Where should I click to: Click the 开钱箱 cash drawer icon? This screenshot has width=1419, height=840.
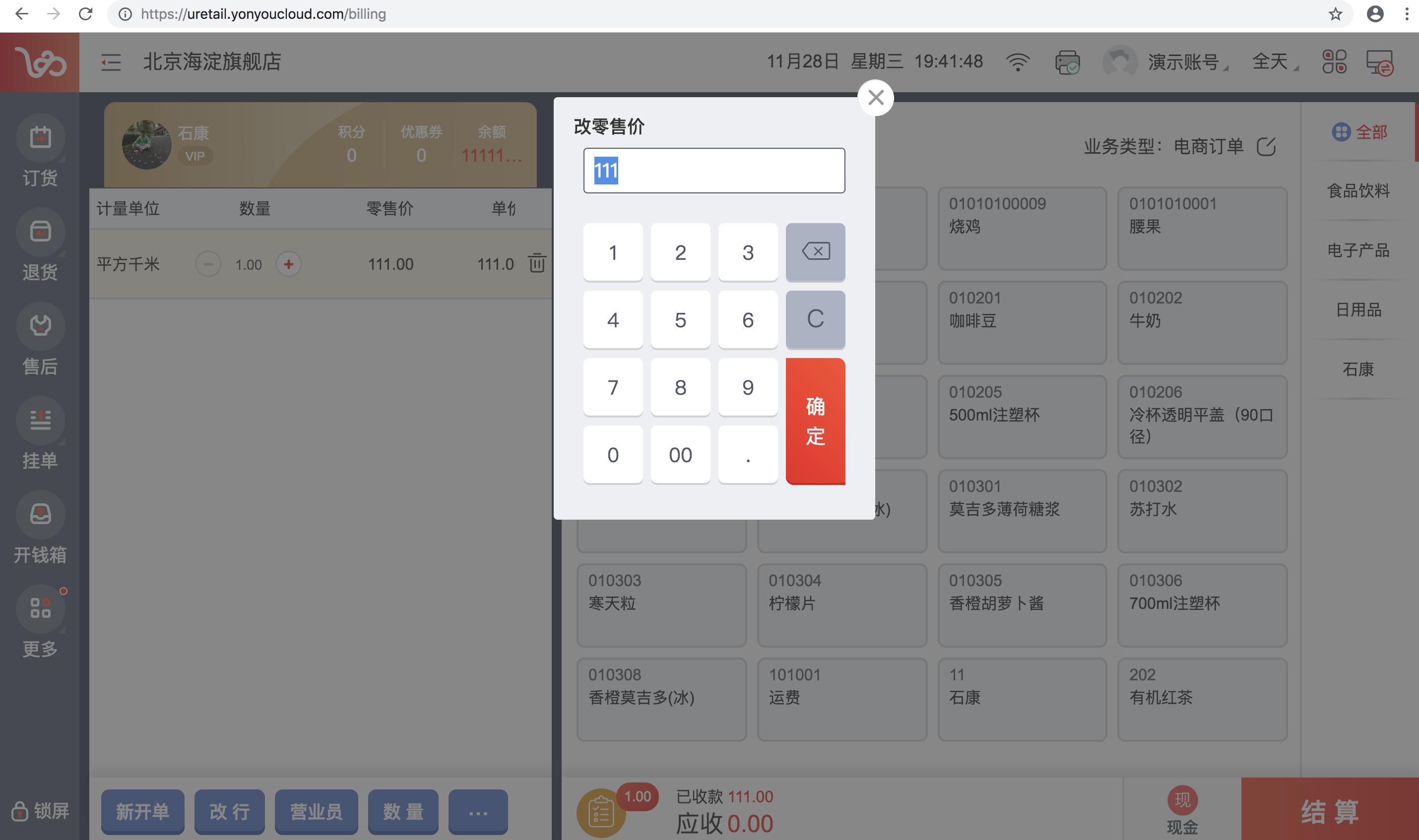click(x=40, y=527)
